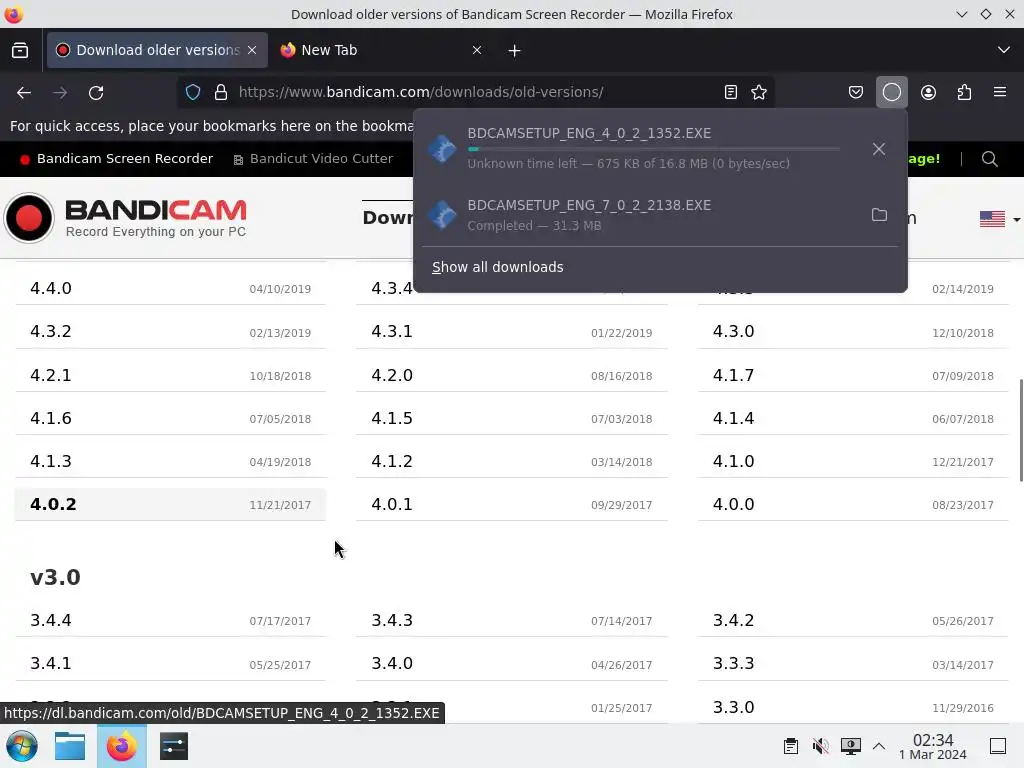
Task: Click the Bandicam logo
Action: click(125, 217)
